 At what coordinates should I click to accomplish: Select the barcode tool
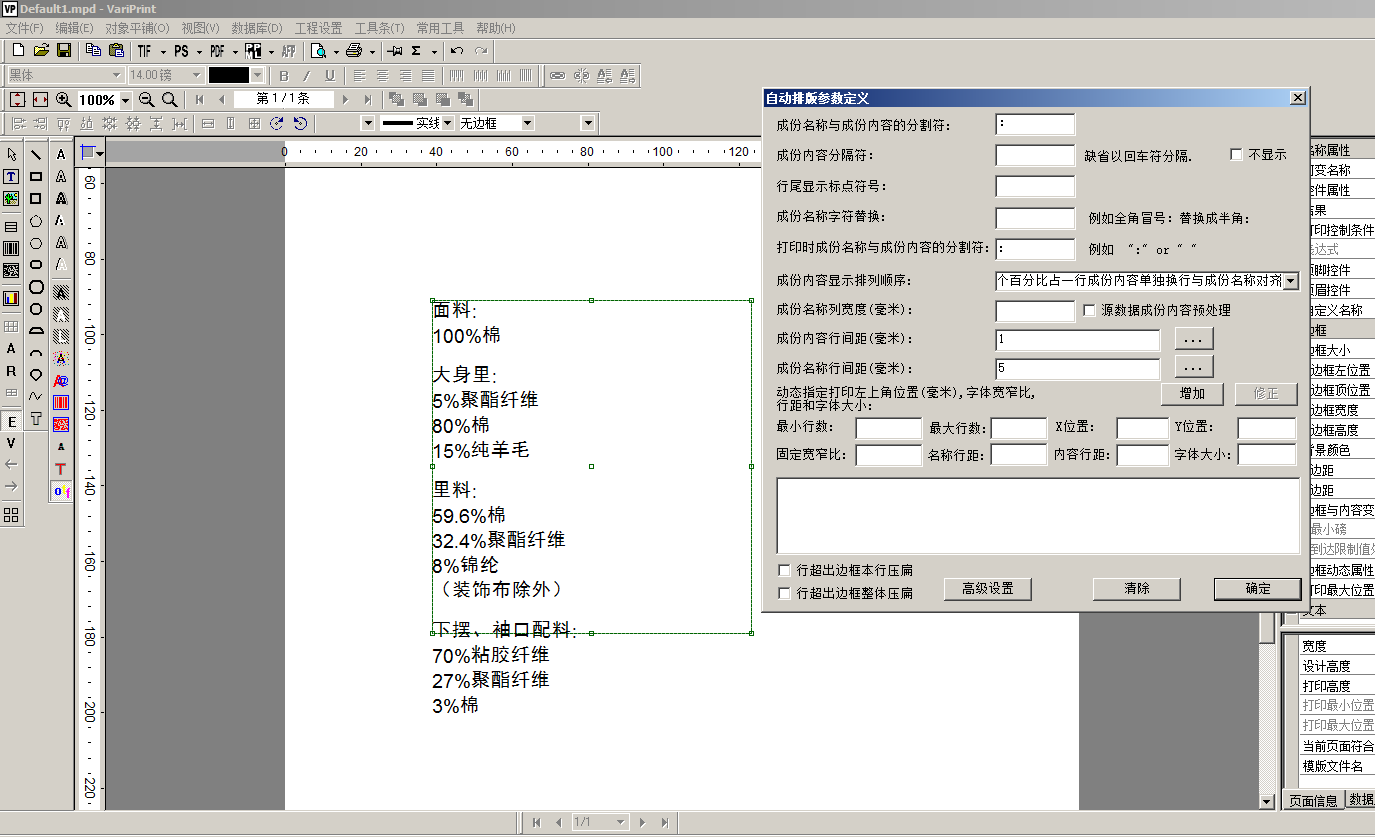pyautogui.click(x=11, y=248)
